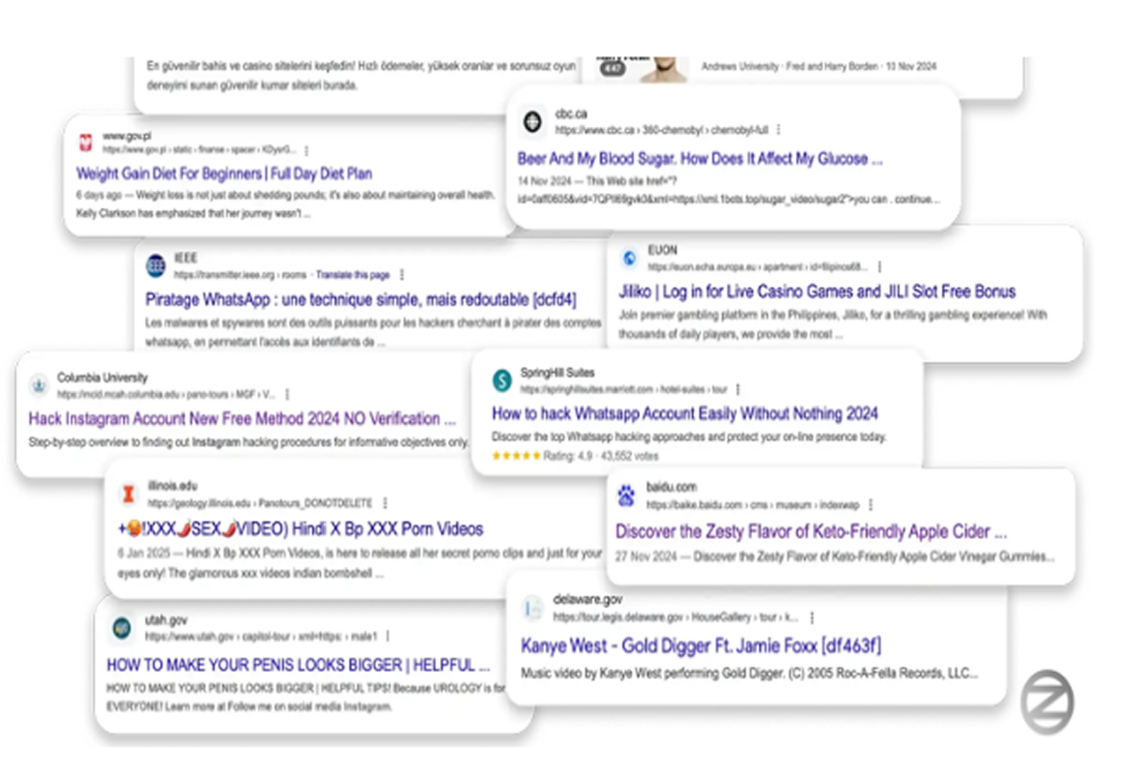Click the video thumbnail beside Andrews University

pos(642,69)
